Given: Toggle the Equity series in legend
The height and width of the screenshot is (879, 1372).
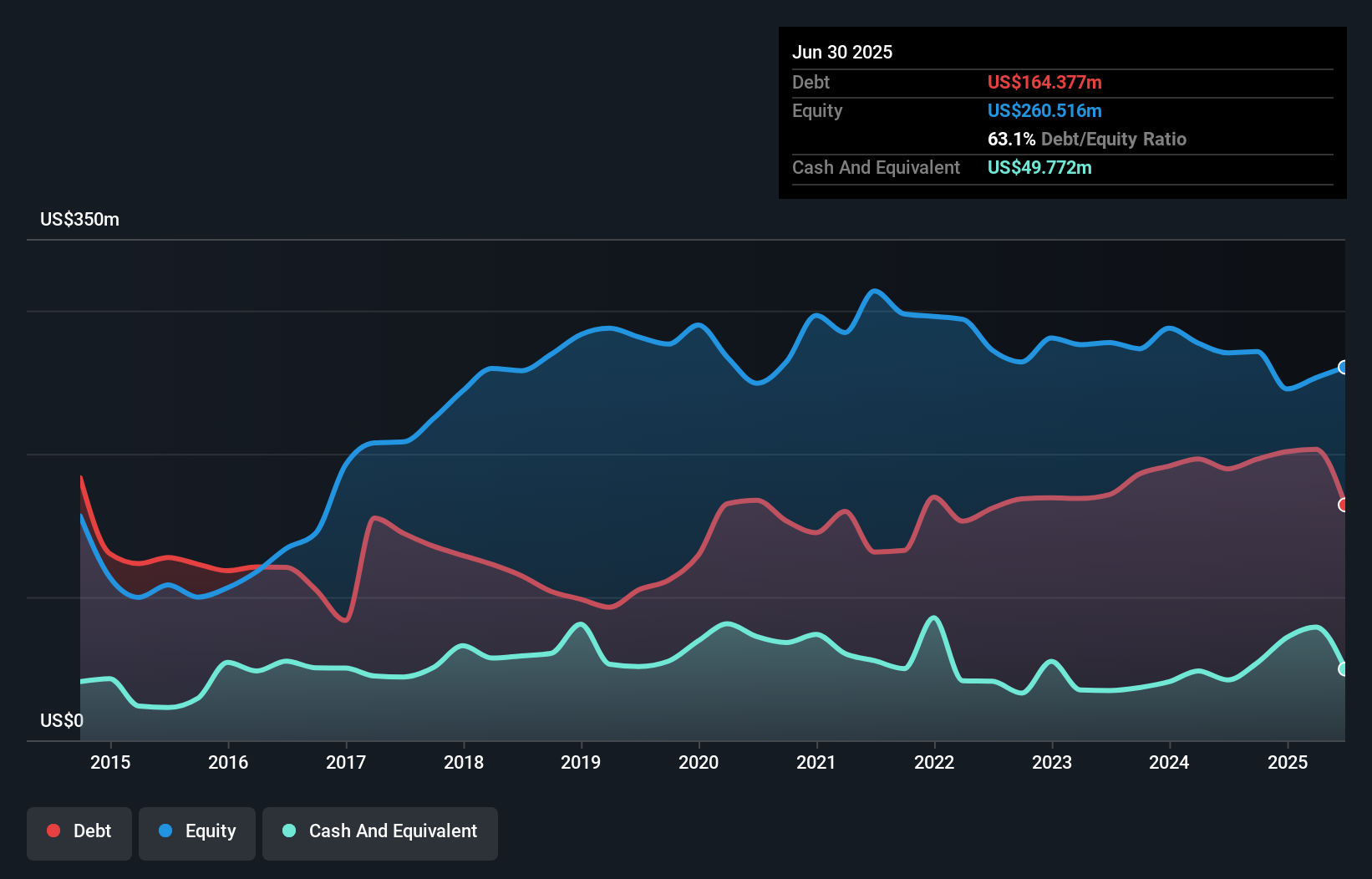Looking at the screenshot, I should (197, 831).
